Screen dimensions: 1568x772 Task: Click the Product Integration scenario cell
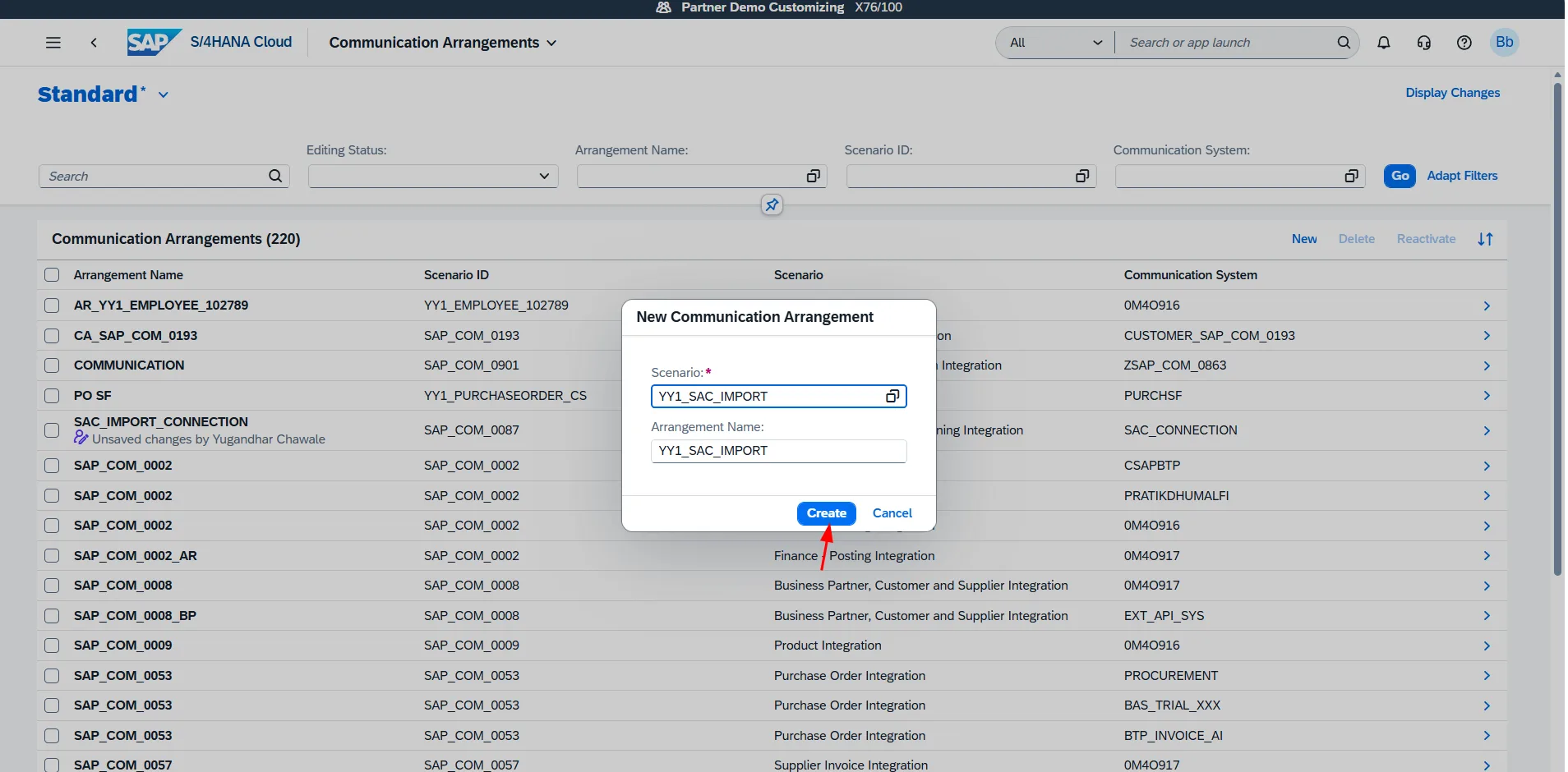[x=828, y=646]
